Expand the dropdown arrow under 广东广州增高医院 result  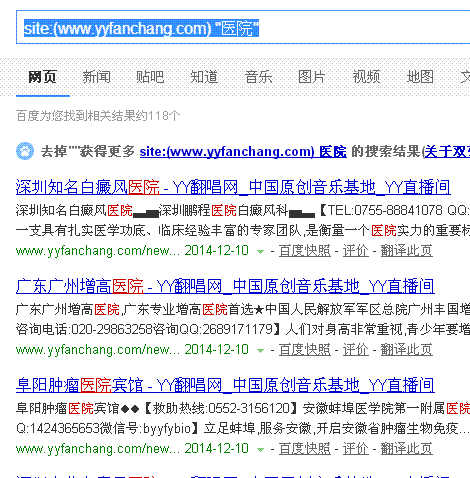pos(260,351)
